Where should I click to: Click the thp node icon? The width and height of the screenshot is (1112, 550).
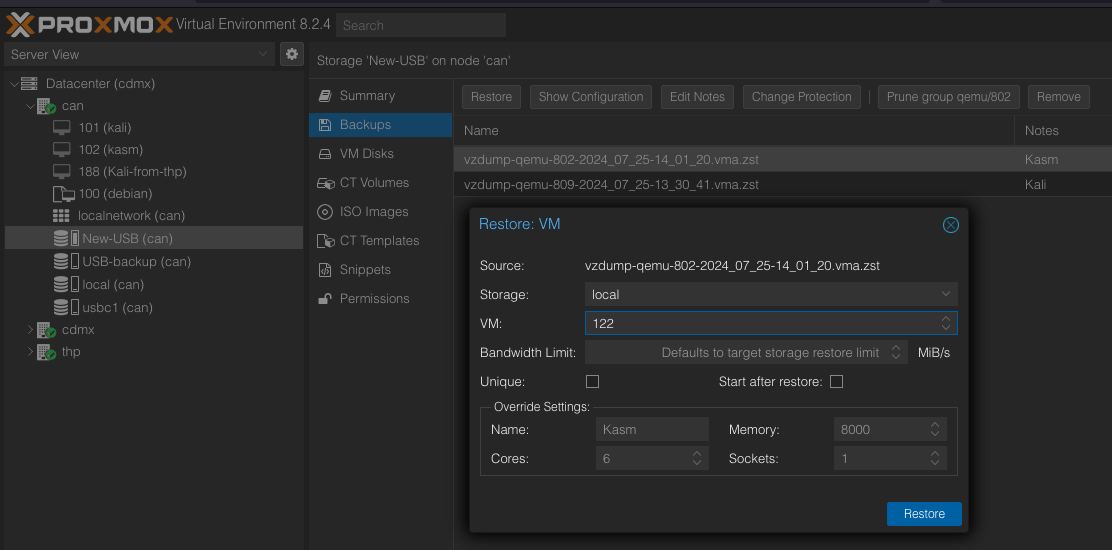[x=46, y=352]
